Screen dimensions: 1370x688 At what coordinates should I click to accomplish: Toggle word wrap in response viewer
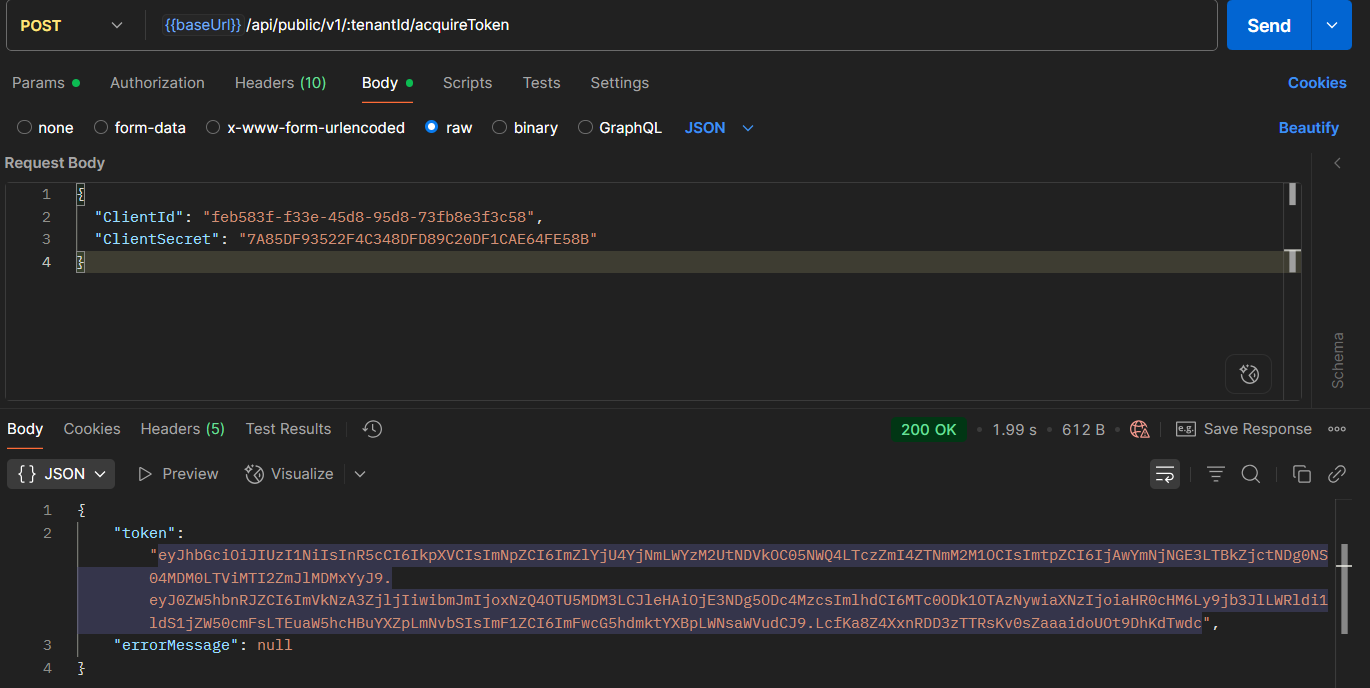[x=1165, y=474]
